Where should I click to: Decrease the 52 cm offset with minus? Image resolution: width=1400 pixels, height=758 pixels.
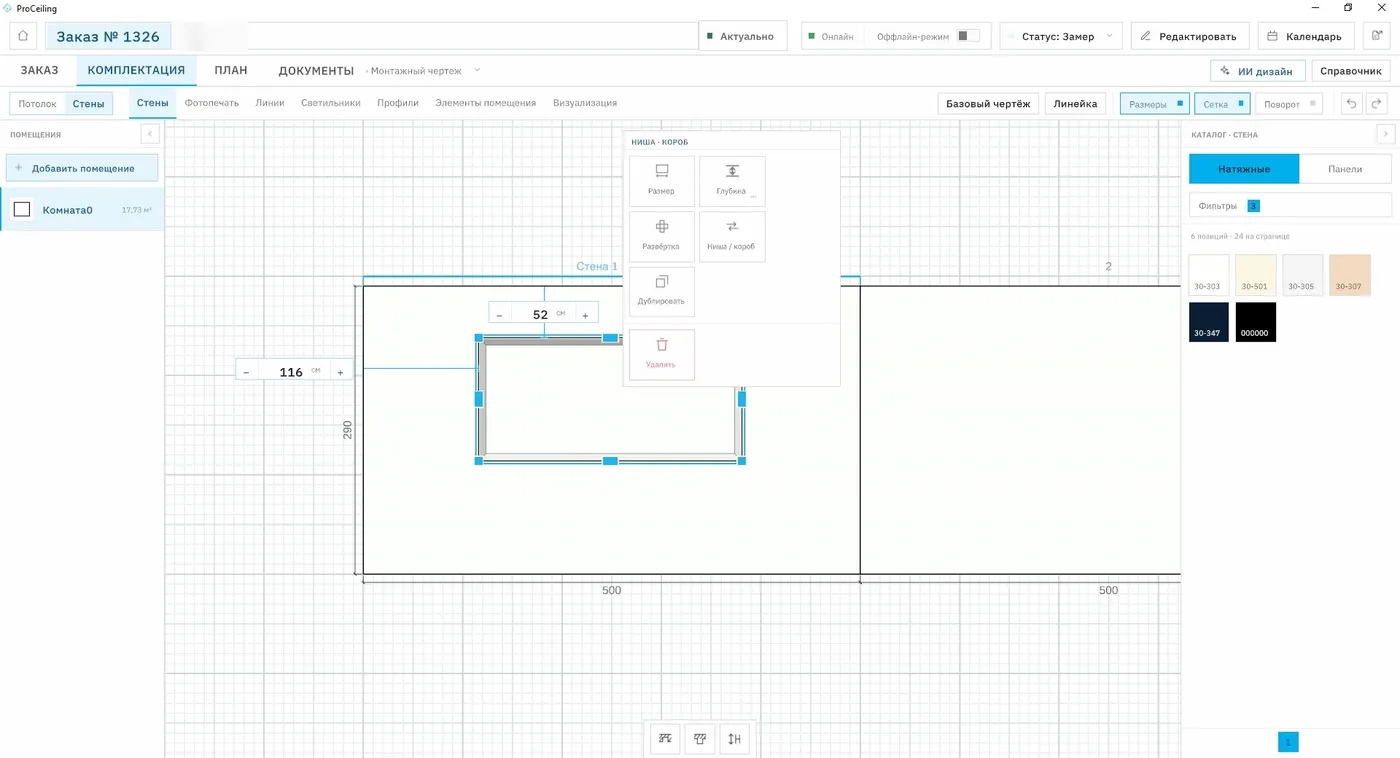499,315
